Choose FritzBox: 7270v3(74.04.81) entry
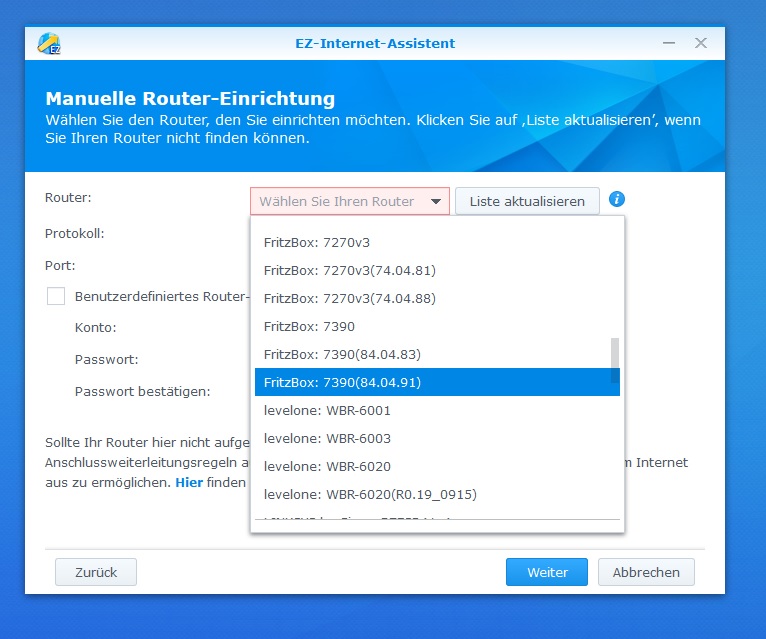766x639 pixels. (437, 270)
